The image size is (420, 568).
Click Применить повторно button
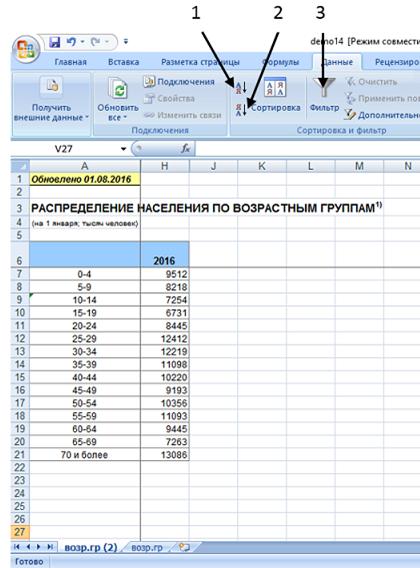tap(382, 99)
